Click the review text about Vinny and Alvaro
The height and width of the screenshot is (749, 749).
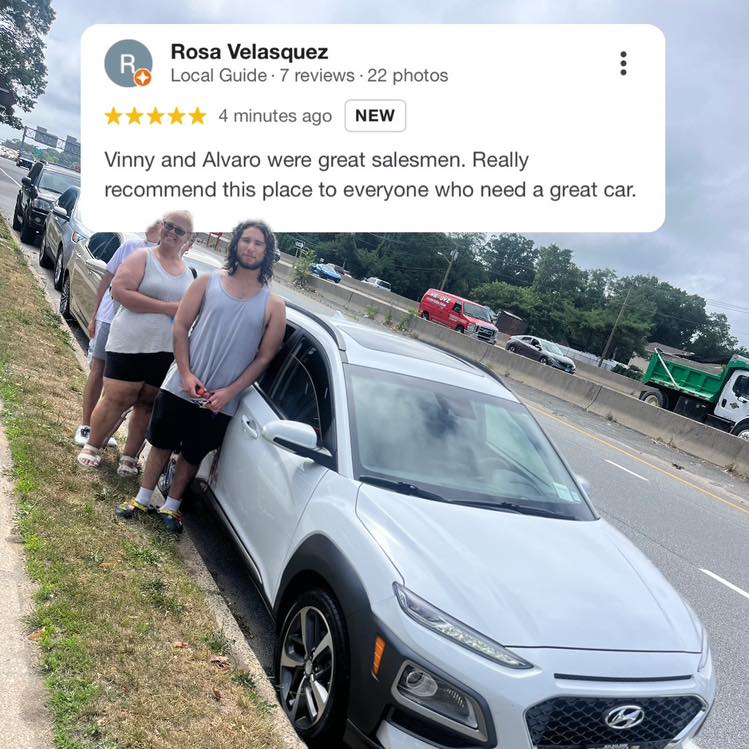coord(370,175)
